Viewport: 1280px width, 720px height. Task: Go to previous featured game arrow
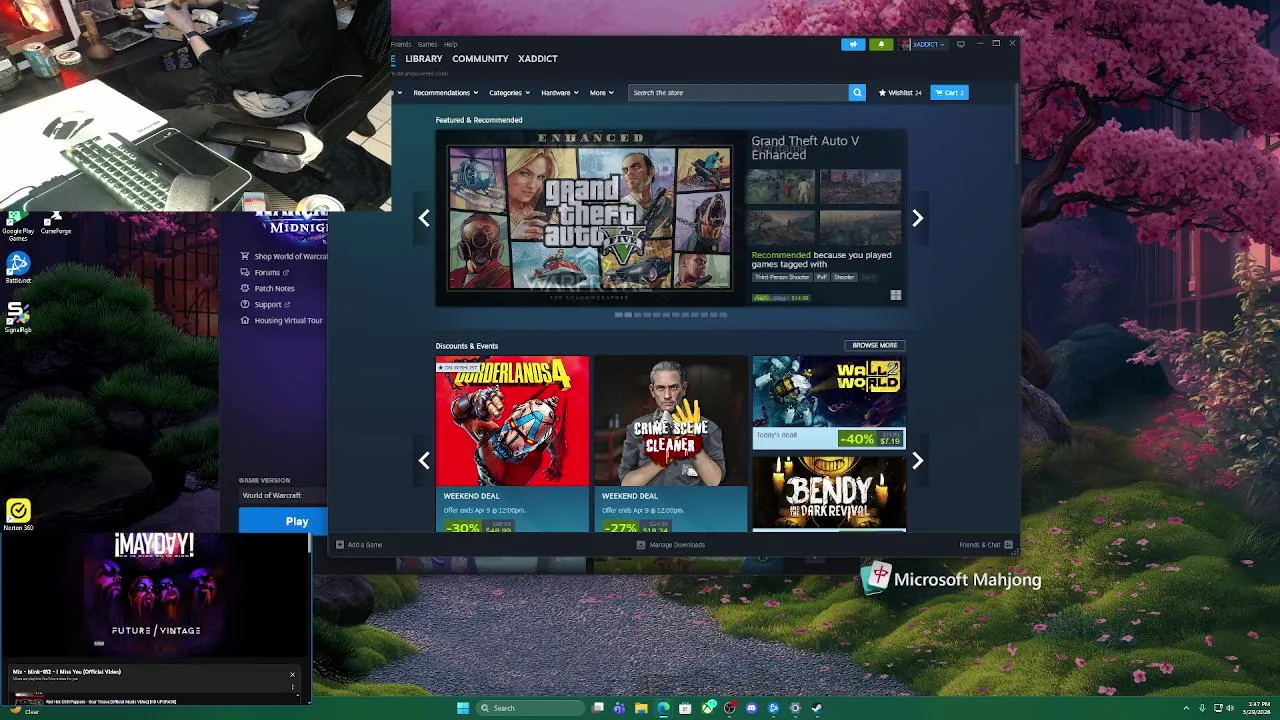point(424,218)
